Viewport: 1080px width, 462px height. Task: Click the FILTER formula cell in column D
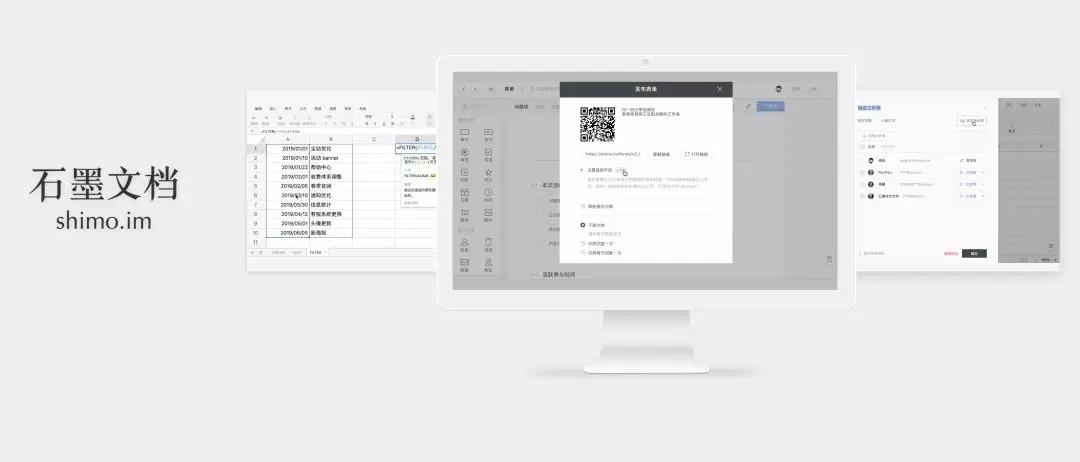click(416, 148)
